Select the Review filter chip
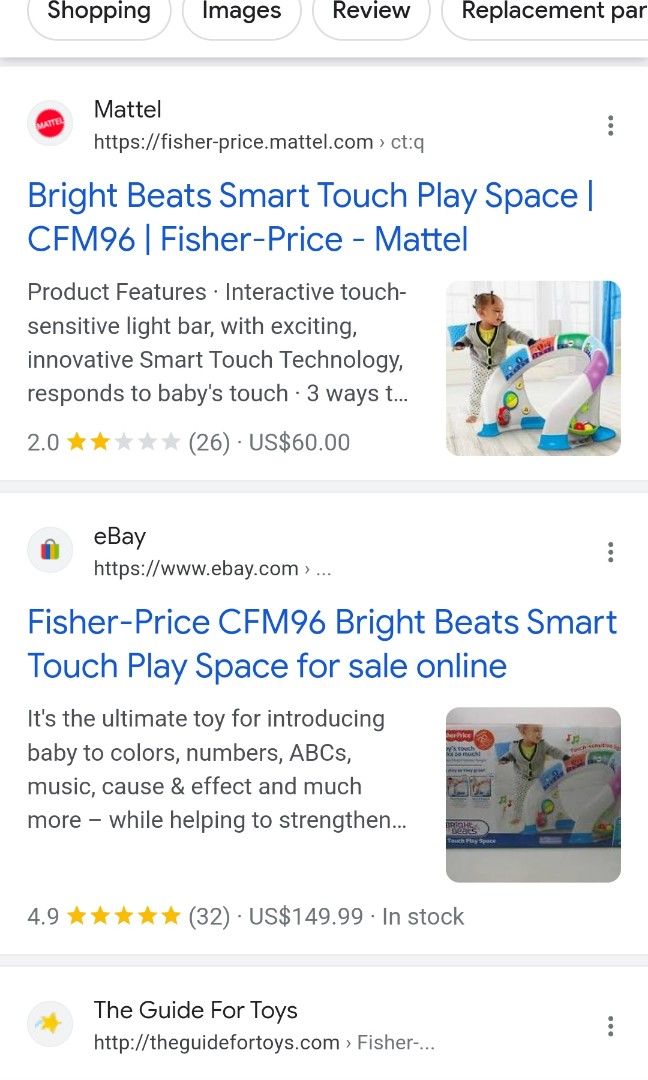 click(371, 12)
